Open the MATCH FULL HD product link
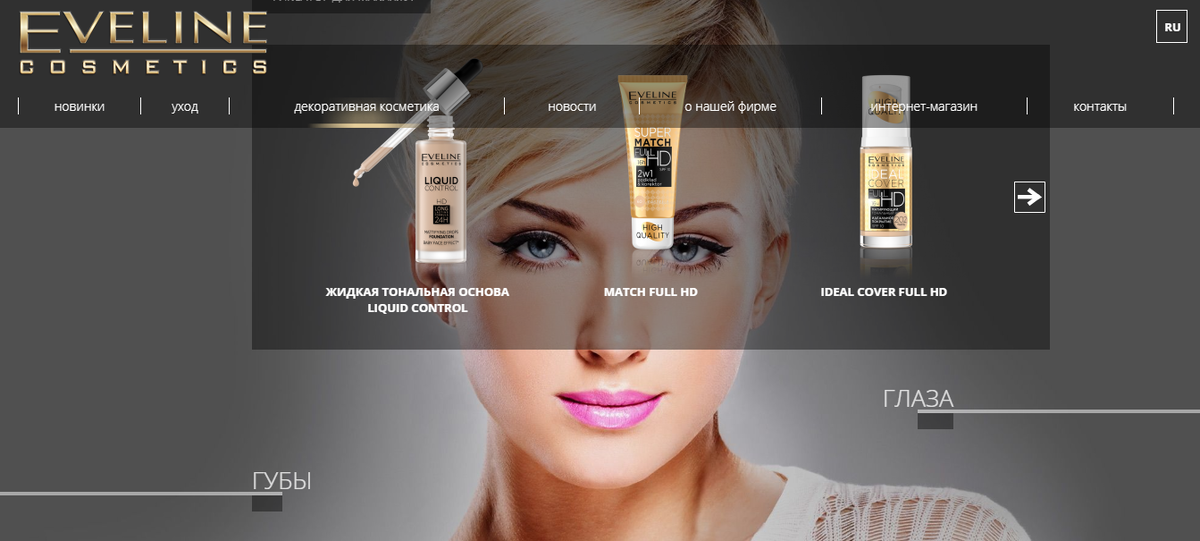1200x541 pixels. click(651, 292)
